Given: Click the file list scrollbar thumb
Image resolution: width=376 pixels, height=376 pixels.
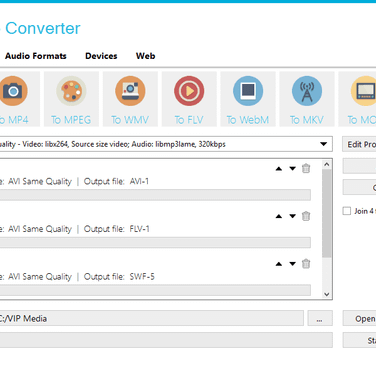Looking at the screenshot, I should pos(327,213).
